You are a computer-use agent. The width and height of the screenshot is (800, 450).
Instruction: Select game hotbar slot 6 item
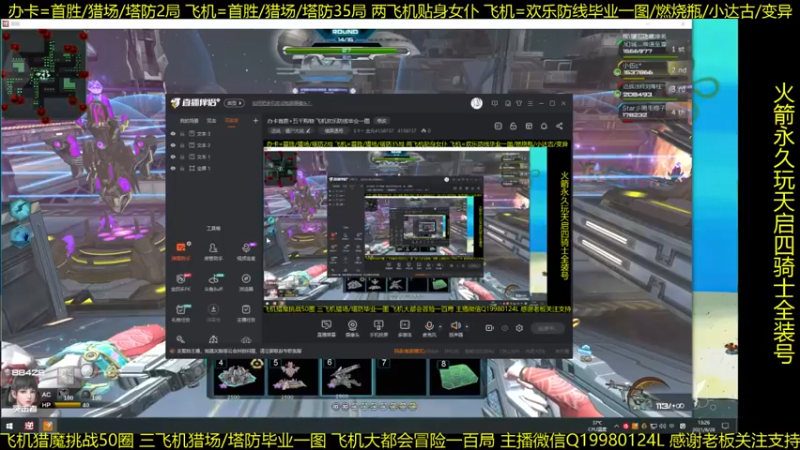[x=347, y=378]
